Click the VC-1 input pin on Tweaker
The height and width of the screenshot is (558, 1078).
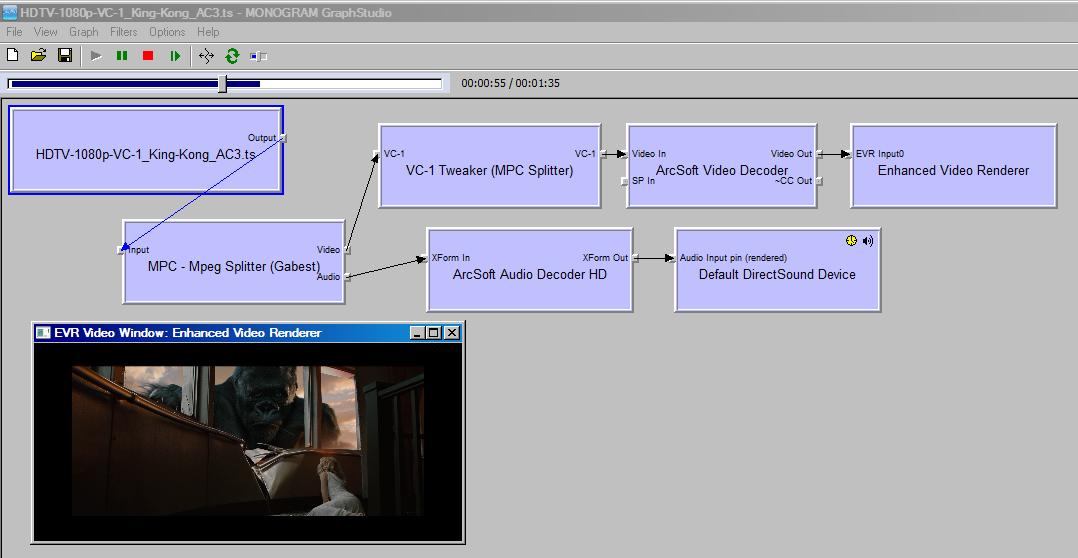pos(376,154)
